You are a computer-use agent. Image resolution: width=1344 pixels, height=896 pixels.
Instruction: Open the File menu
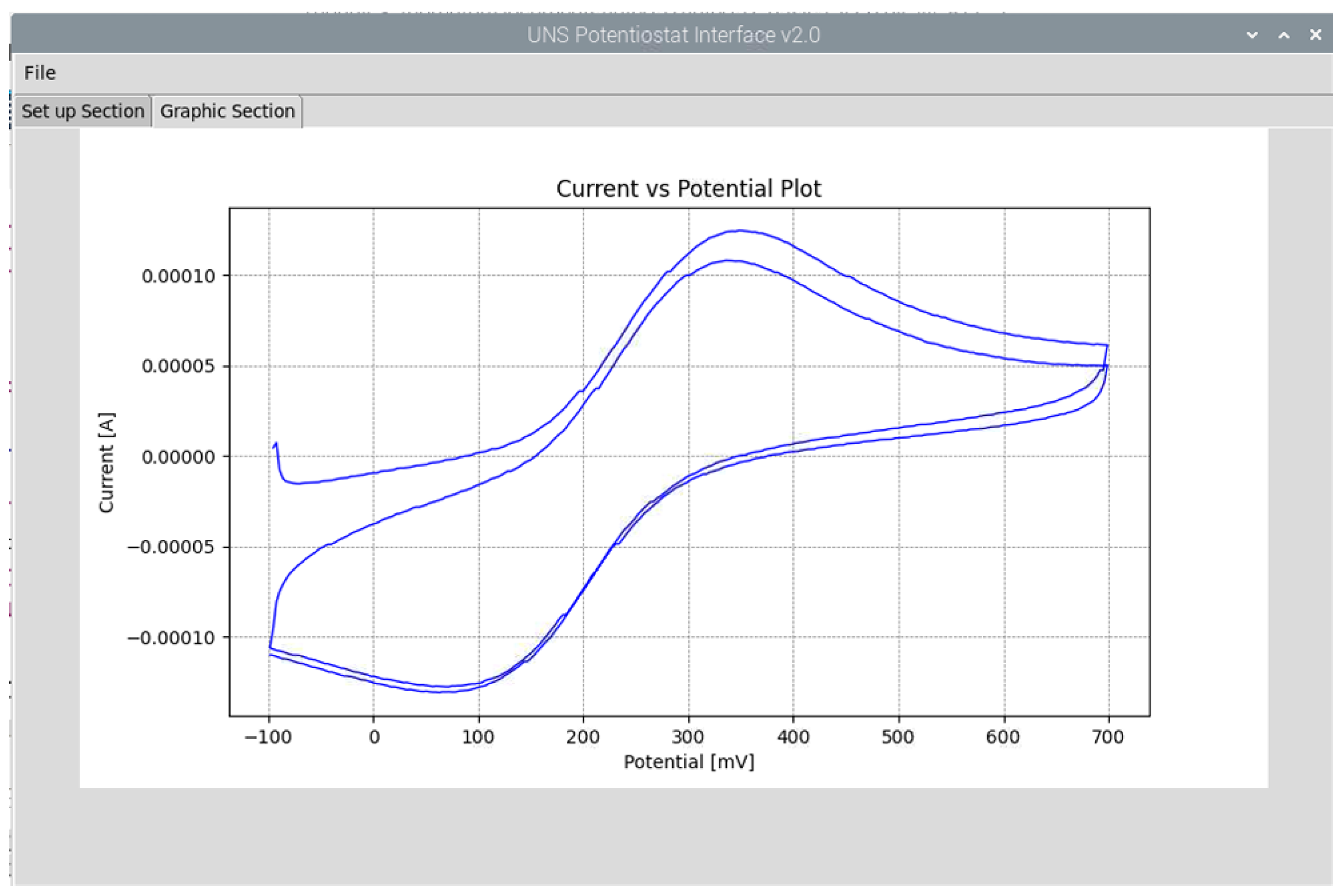[39, 73]
